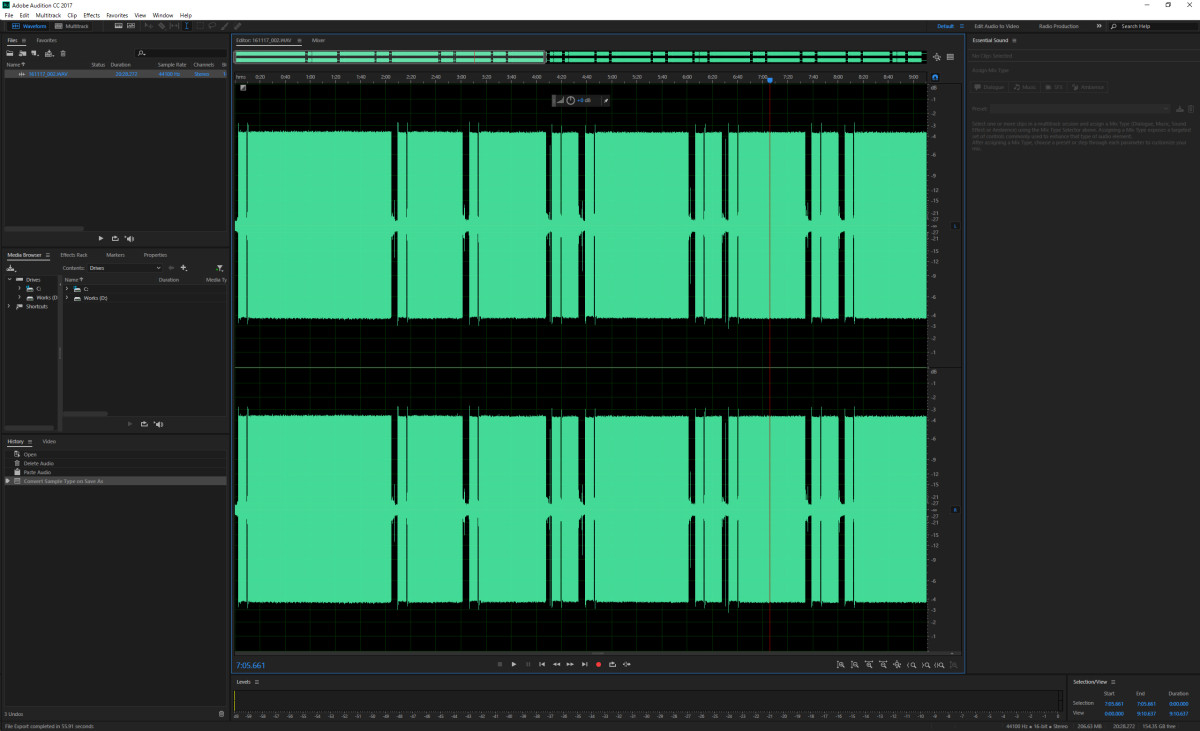Click the red Record button
The height and width of the screenshot is (731, 1200).
[598, 664]
